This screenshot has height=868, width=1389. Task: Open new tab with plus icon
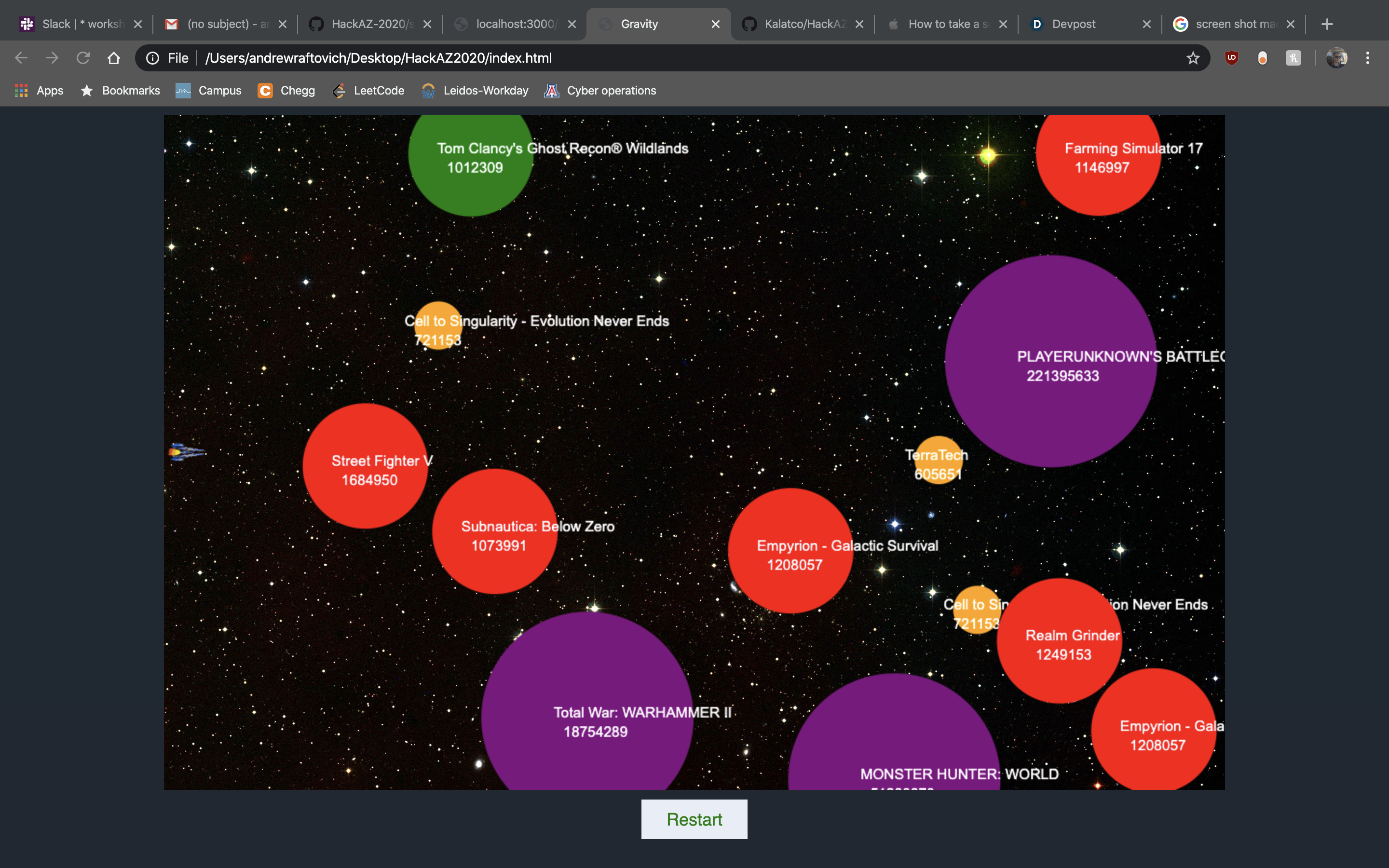(1326, 24)
